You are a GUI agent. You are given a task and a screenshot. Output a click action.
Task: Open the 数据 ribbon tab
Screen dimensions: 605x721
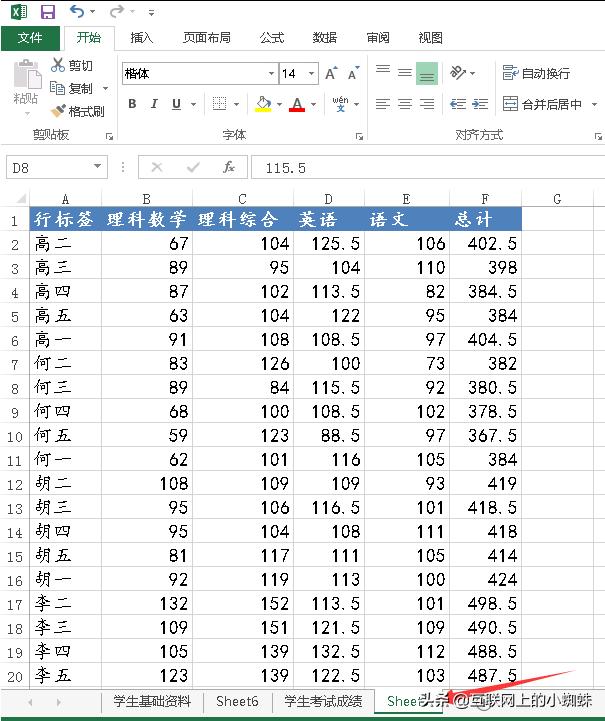click(x=325, y=38)
